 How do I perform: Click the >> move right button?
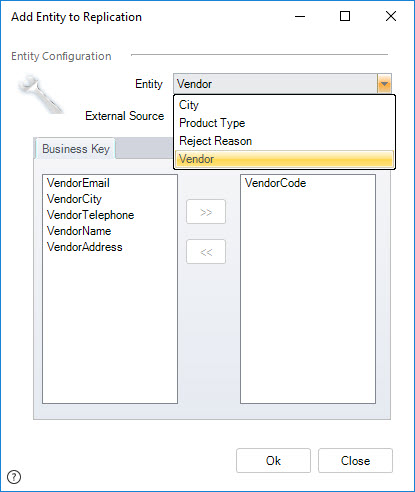[x=206, y=212]
